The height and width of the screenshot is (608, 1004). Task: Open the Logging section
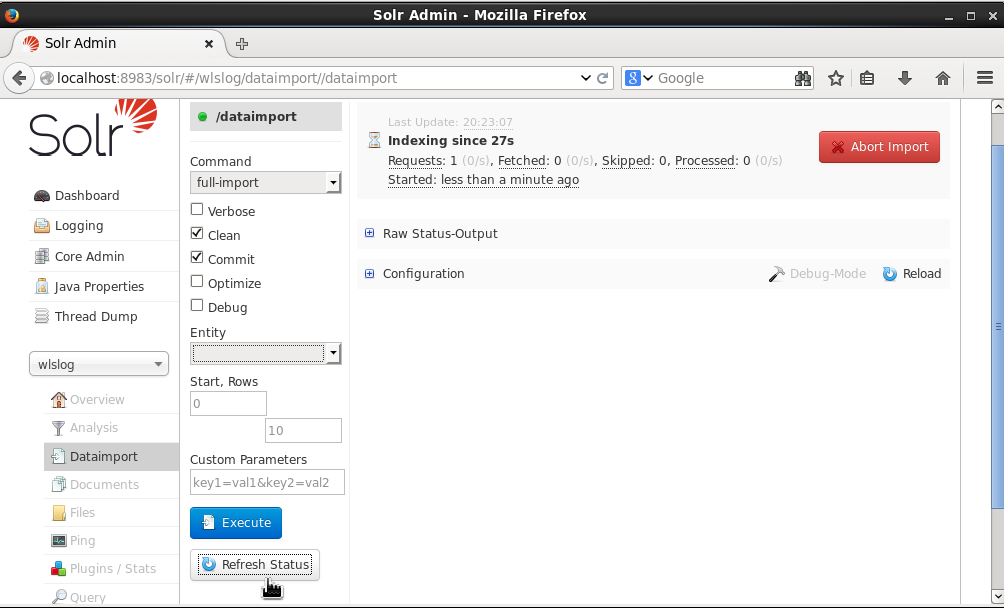(79, 225)
